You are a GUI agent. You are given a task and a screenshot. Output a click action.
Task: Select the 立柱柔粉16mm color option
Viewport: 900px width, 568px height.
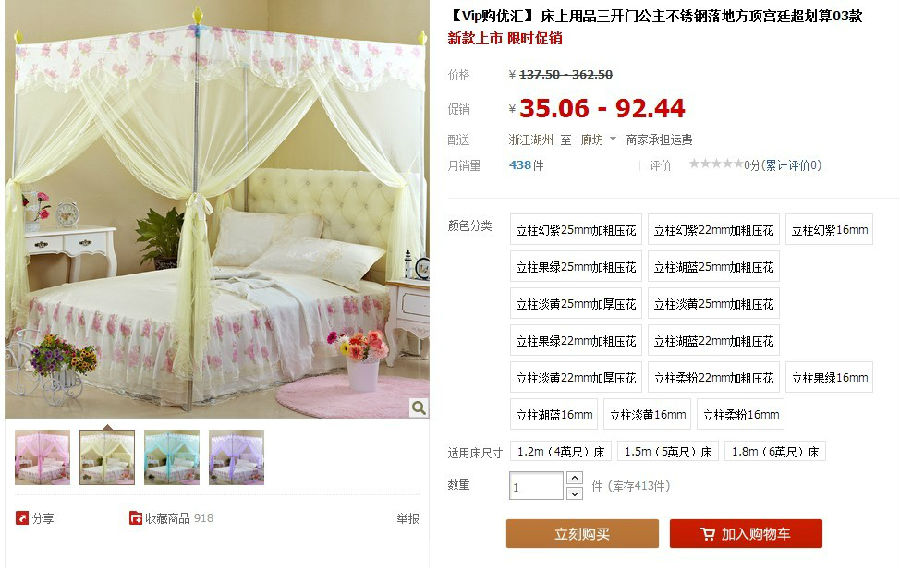(x=740, y=414)
